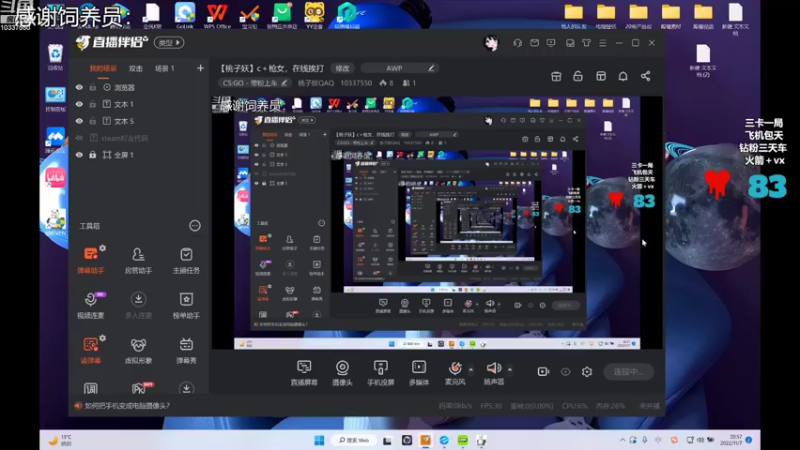Open the 弹幕秀 danmaku show tool
Viewport: 800px width, 450px height.
pyautogui.click(x=186, y=350)
